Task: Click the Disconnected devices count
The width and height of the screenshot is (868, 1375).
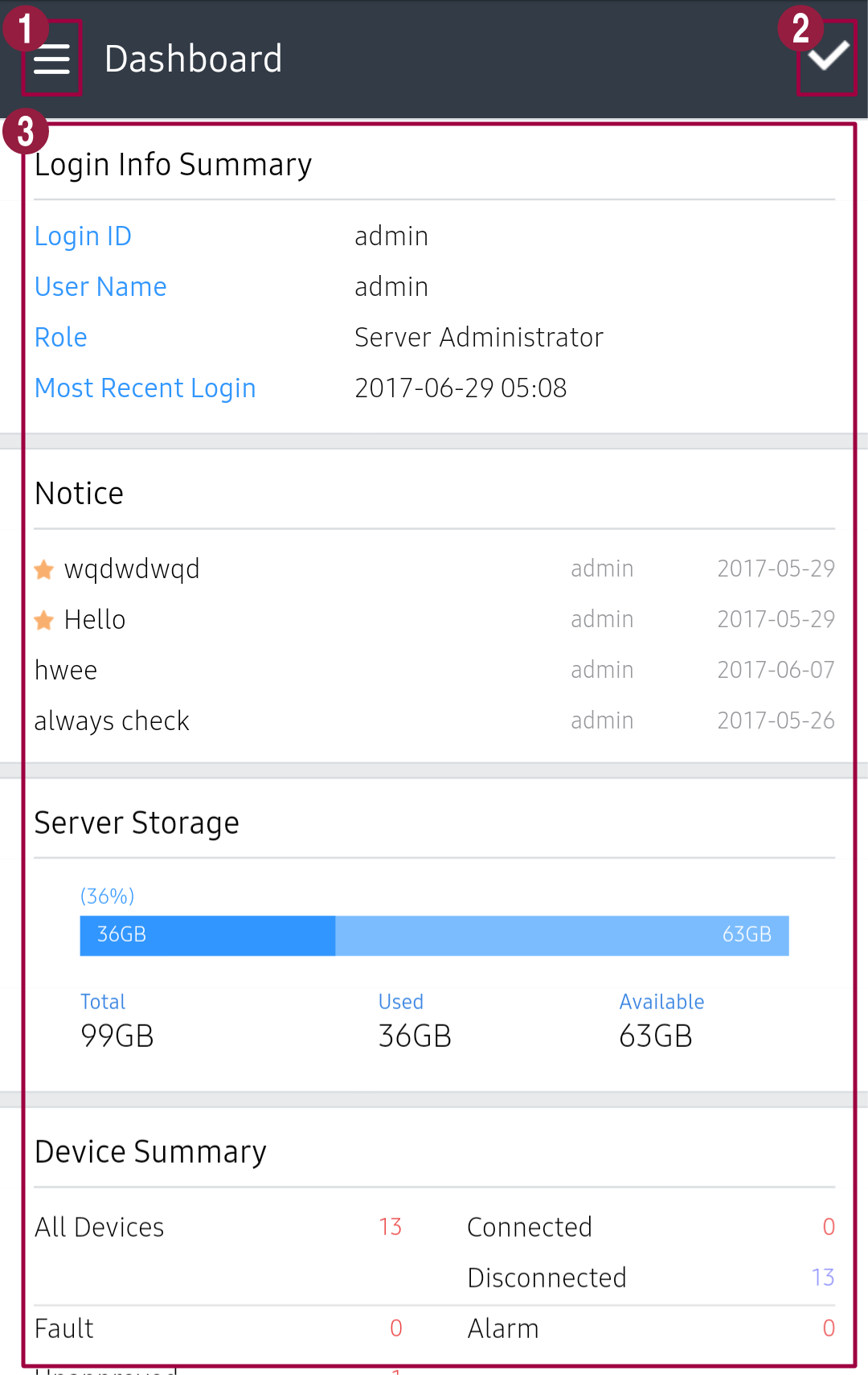Action: [x=823, y=1278]
